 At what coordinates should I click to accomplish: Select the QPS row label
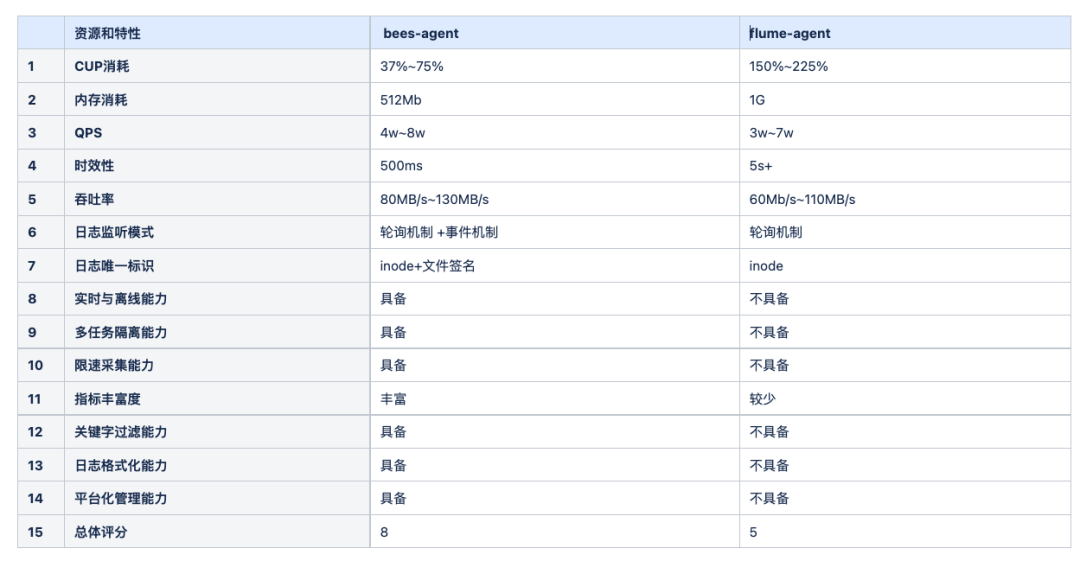pyautogui.click(x=88, y=133)
